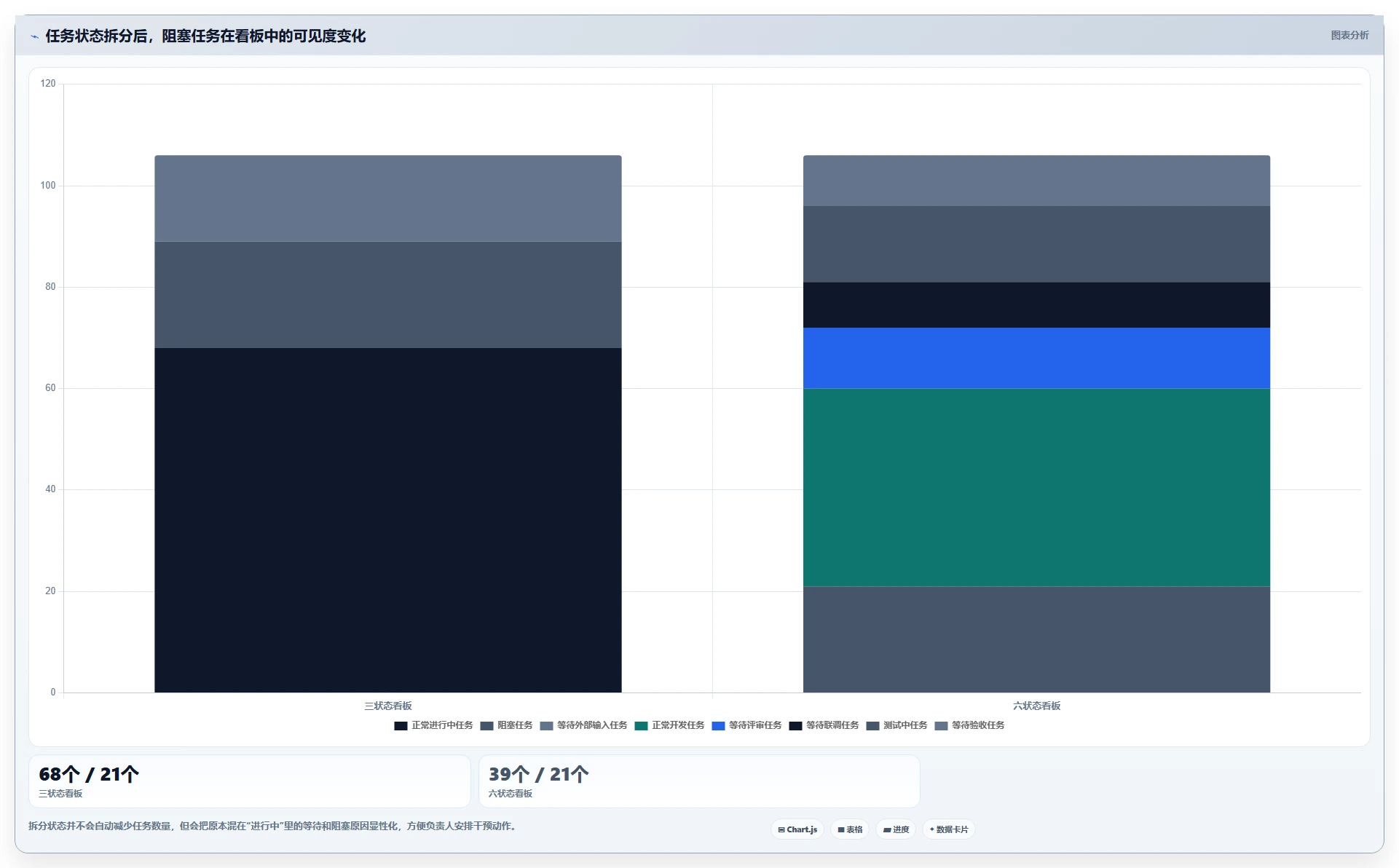Click the y-axis tick label 120
Screen dimensions: 1399x868
48,84
